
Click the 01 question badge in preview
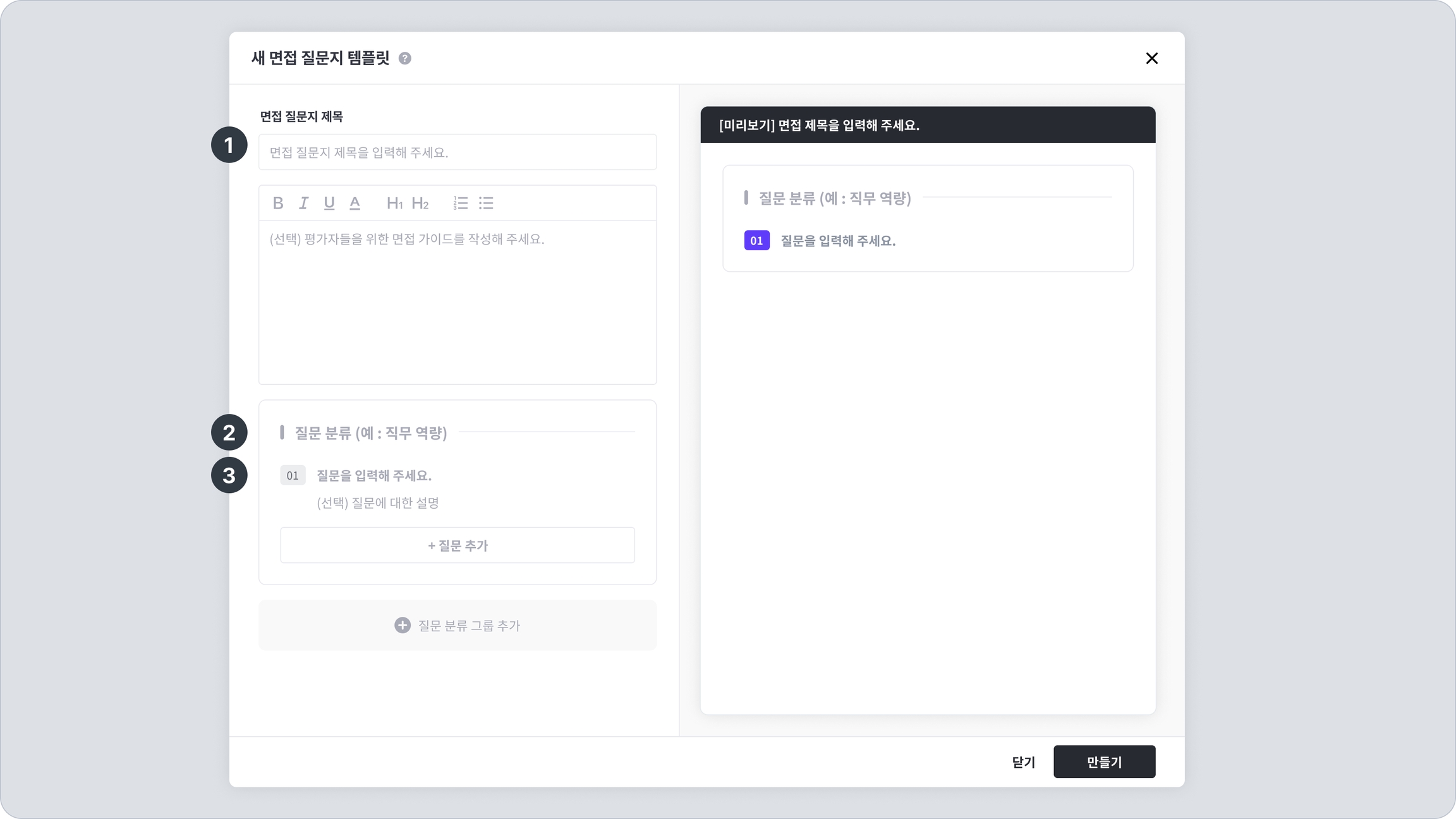(x=756, y=241)
